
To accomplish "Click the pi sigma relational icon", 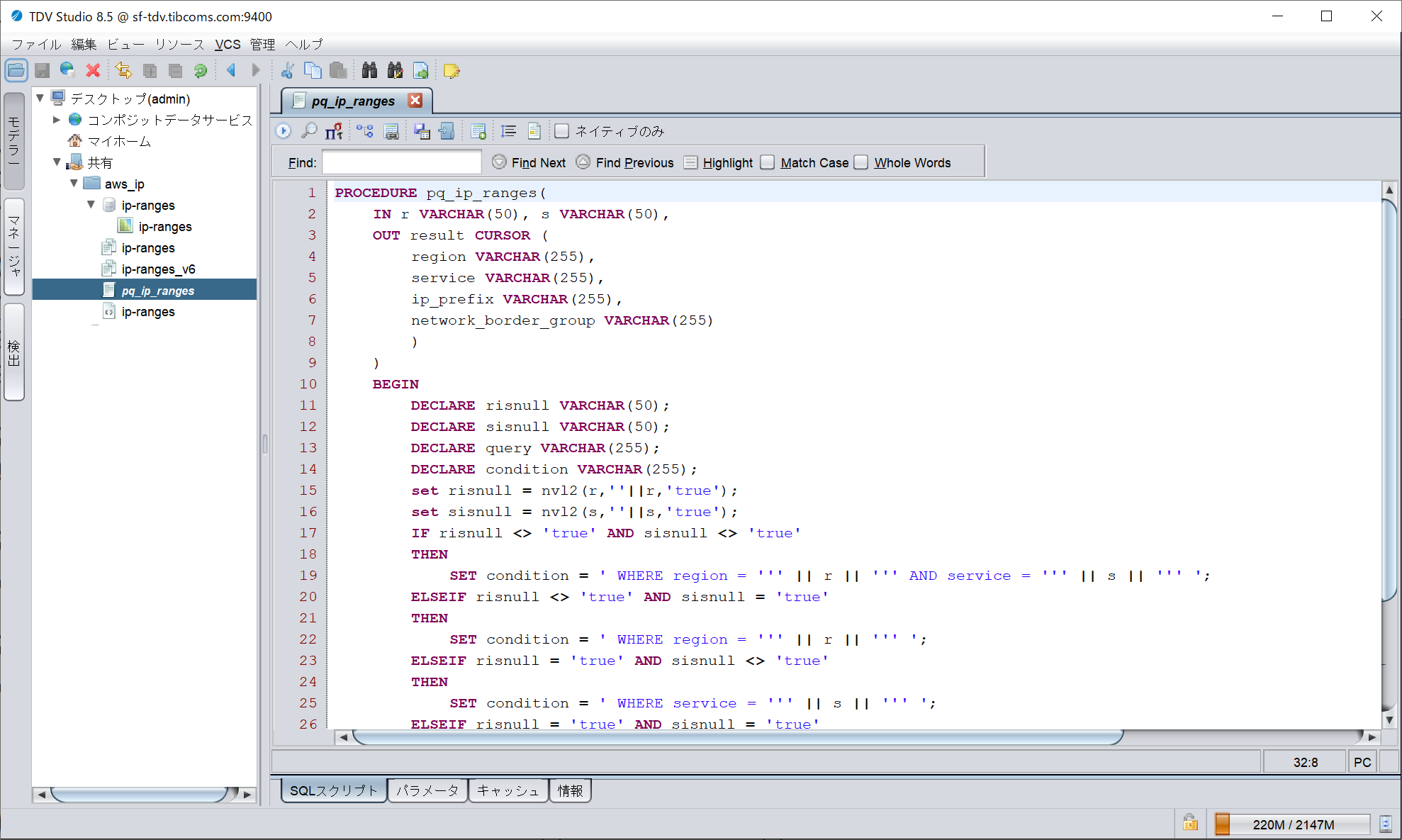I will click(334, 131).
